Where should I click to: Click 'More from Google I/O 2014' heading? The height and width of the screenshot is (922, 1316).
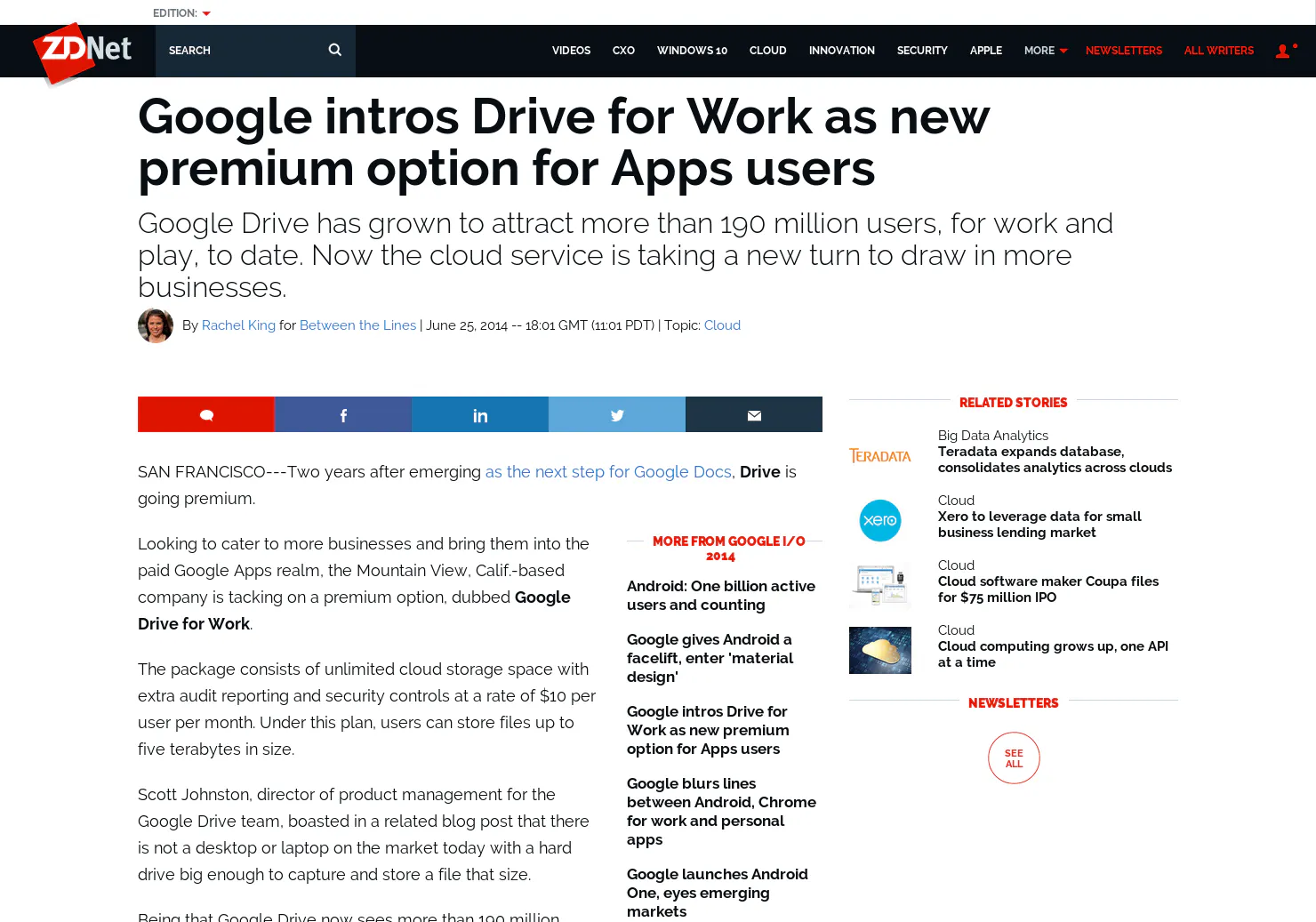728,549
